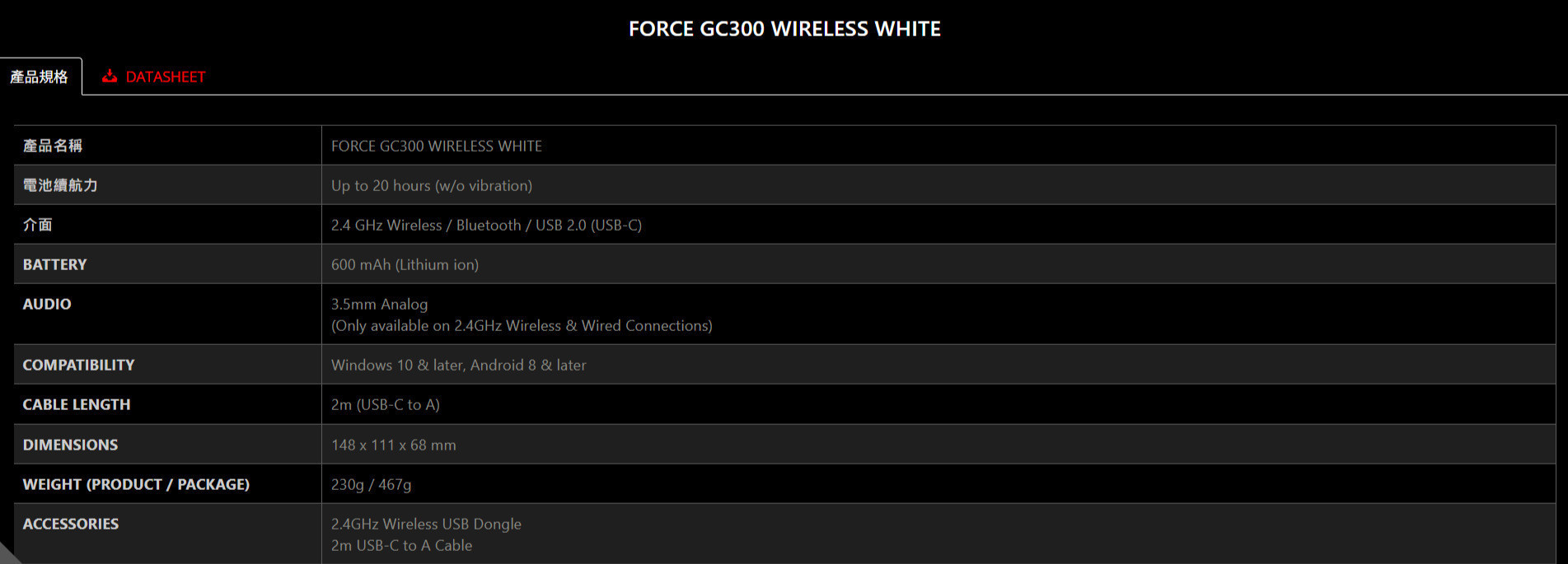
Task: Select the 產品規格 tab
Action: [40, 77]
